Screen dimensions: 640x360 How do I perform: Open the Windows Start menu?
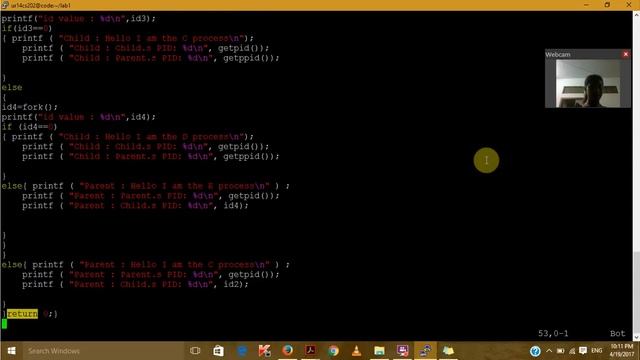click(11, 351)
